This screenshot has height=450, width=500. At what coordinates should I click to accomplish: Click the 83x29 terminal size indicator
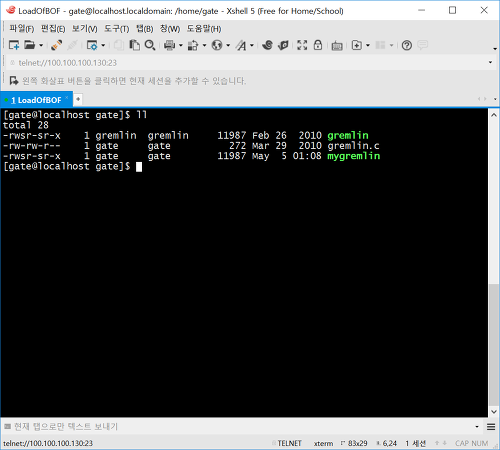click(357, 443)
